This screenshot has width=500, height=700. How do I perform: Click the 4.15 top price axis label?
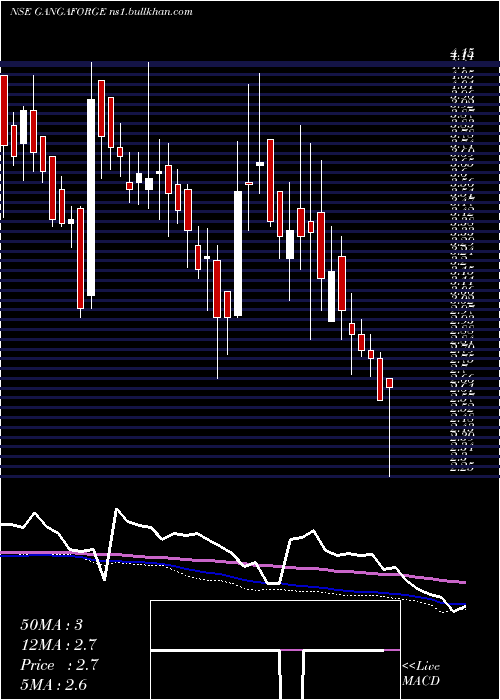point(462,55)
